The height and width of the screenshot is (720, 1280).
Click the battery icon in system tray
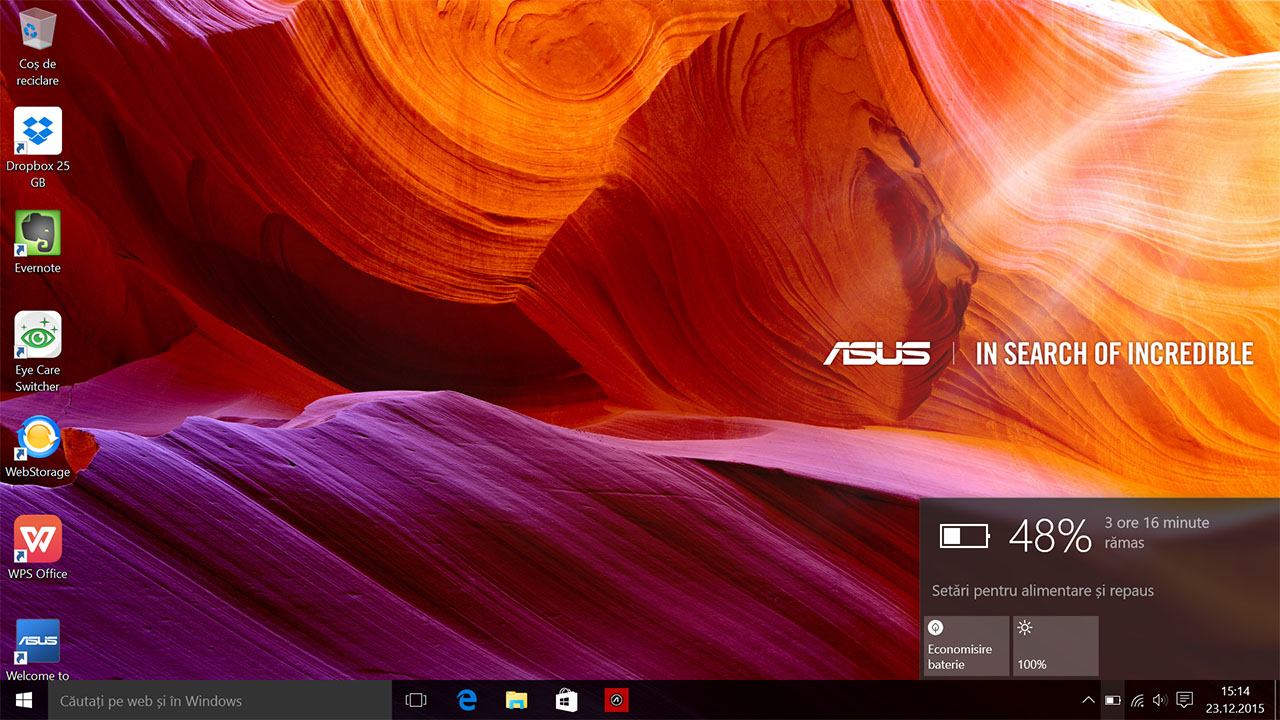[x=1113, y=700]
